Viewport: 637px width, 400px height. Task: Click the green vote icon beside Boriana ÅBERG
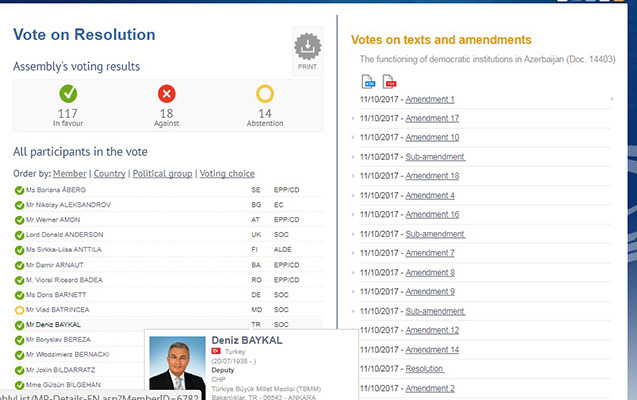click(19, 190)
